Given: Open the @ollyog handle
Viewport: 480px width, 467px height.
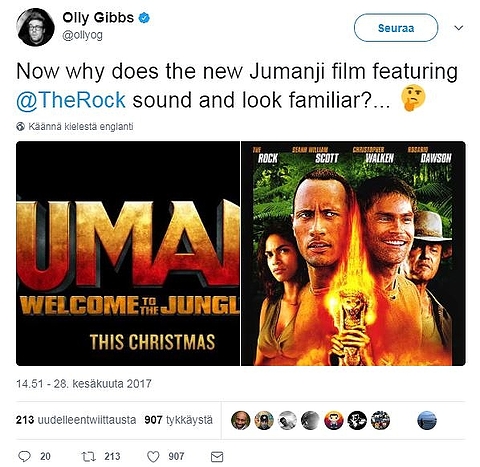Looking at the screenshot, I should 82,35.
